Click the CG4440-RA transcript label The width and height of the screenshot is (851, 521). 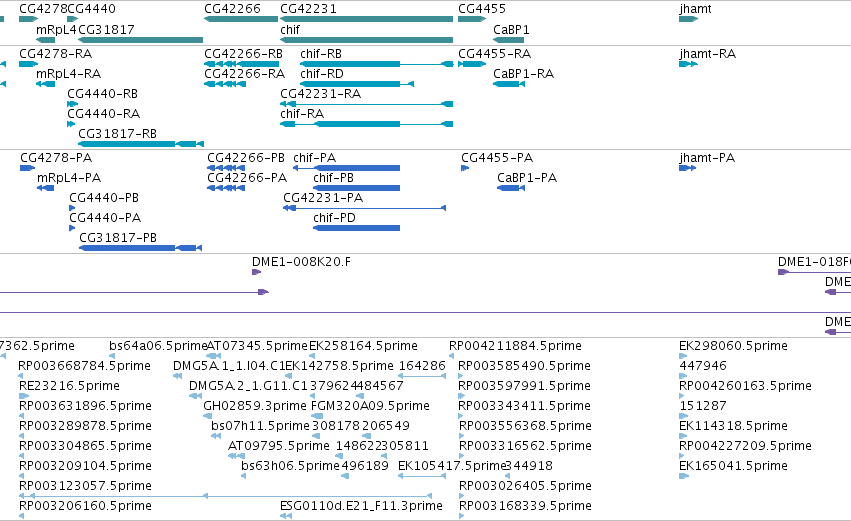pos(104,114)
